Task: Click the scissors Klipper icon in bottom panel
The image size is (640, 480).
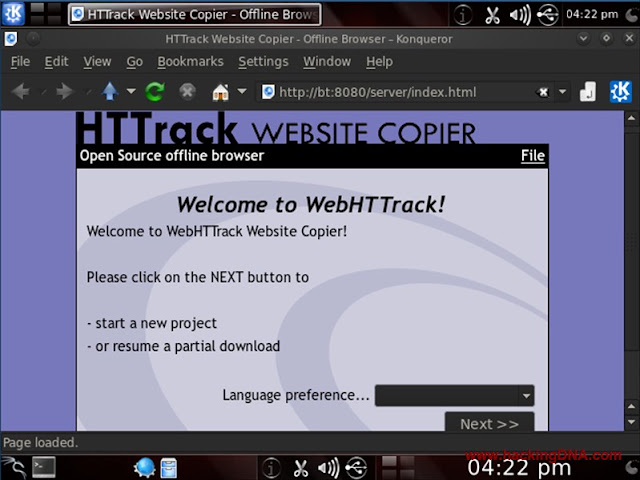Action: pyautogui.click(x=301, y=468)
